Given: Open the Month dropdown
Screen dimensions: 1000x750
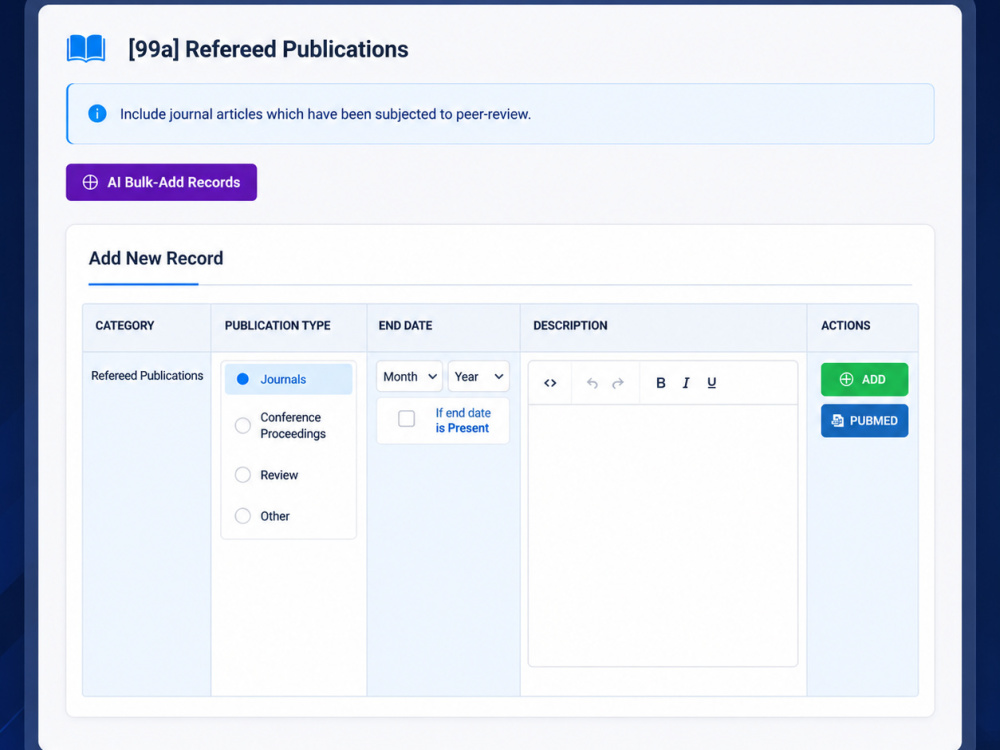Looking at the screenshot, I should click(409, 376).
